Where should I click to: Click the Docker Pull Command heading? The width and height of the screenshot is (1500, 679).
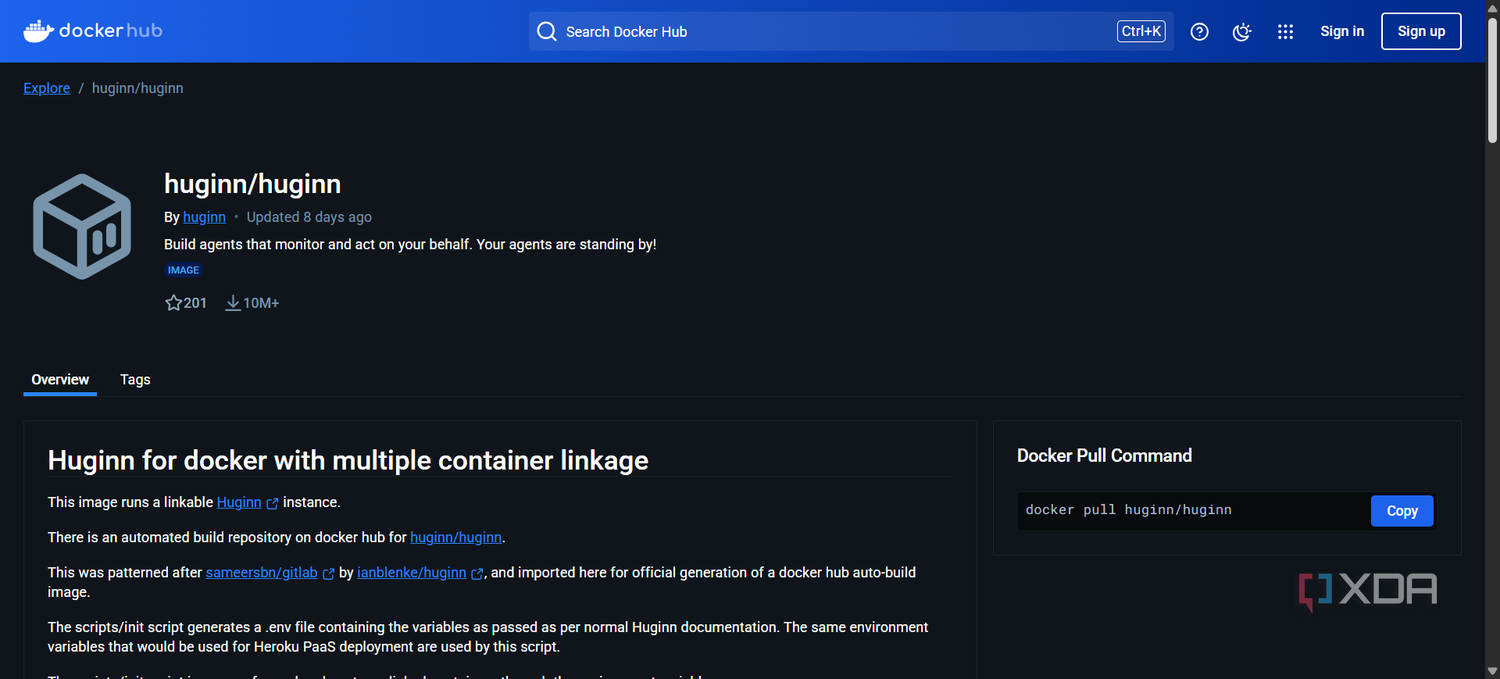click(x=1105, y=455)
